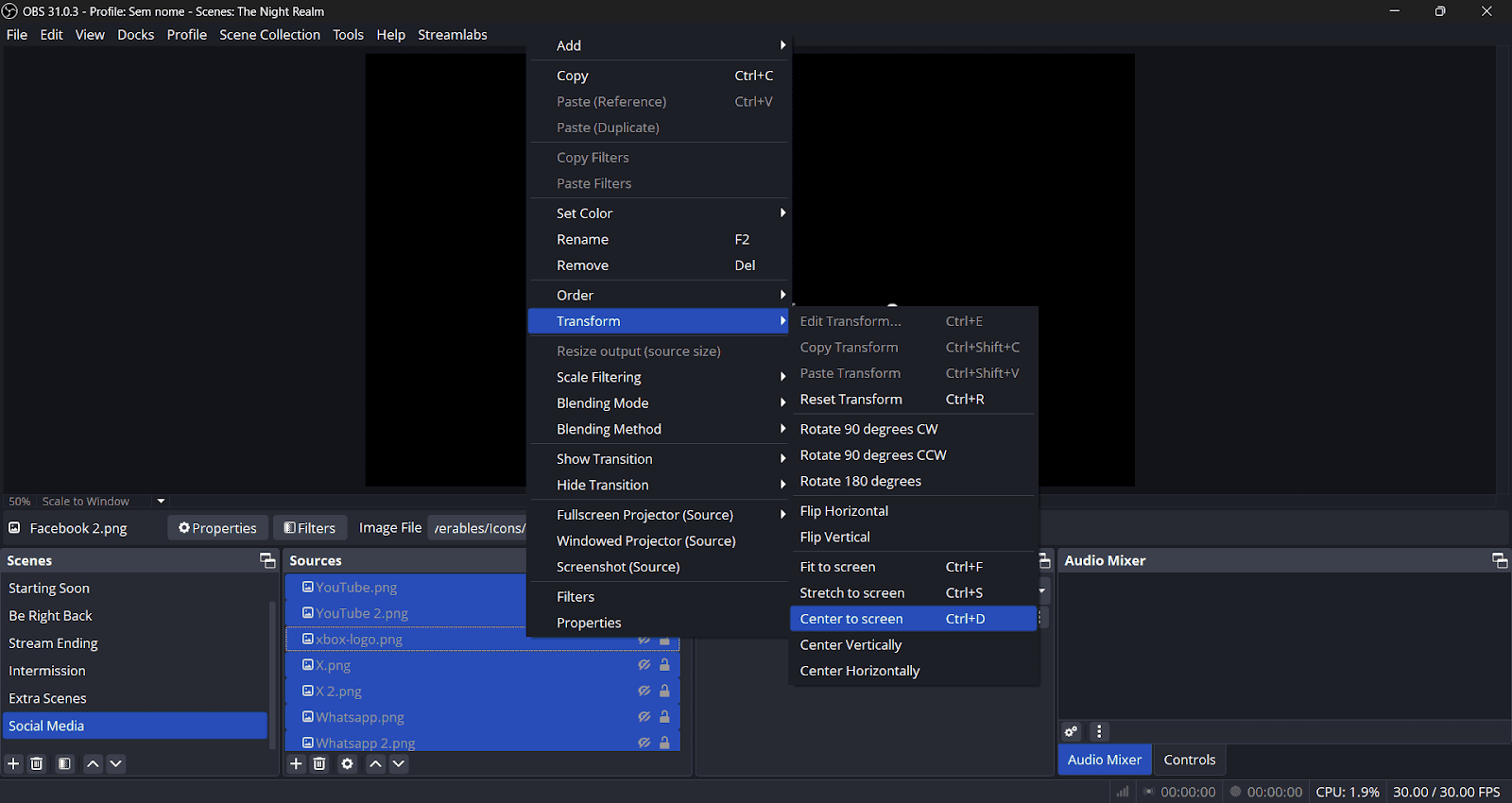Viewport: 1512px width, 803px height.
Task: Choose Center Vertically
Action: tap(913, 645)
